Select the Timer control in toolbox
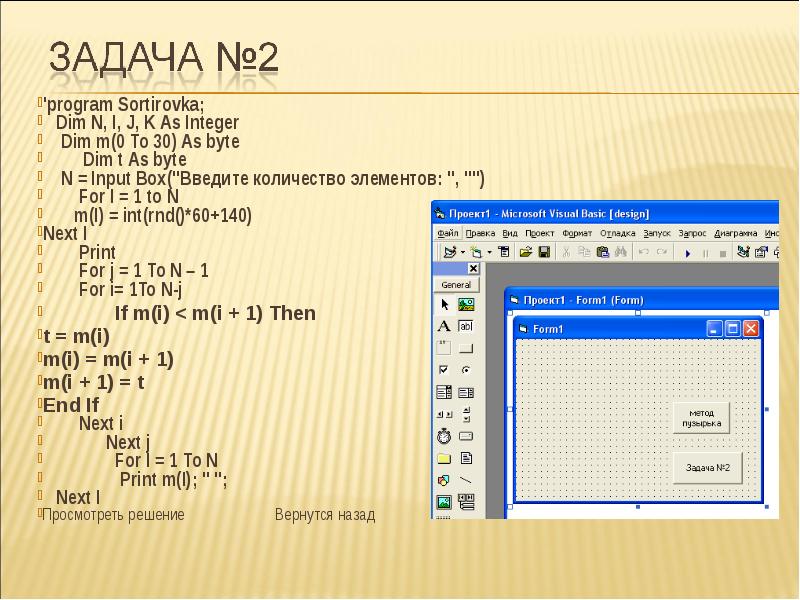 point(444,436)
